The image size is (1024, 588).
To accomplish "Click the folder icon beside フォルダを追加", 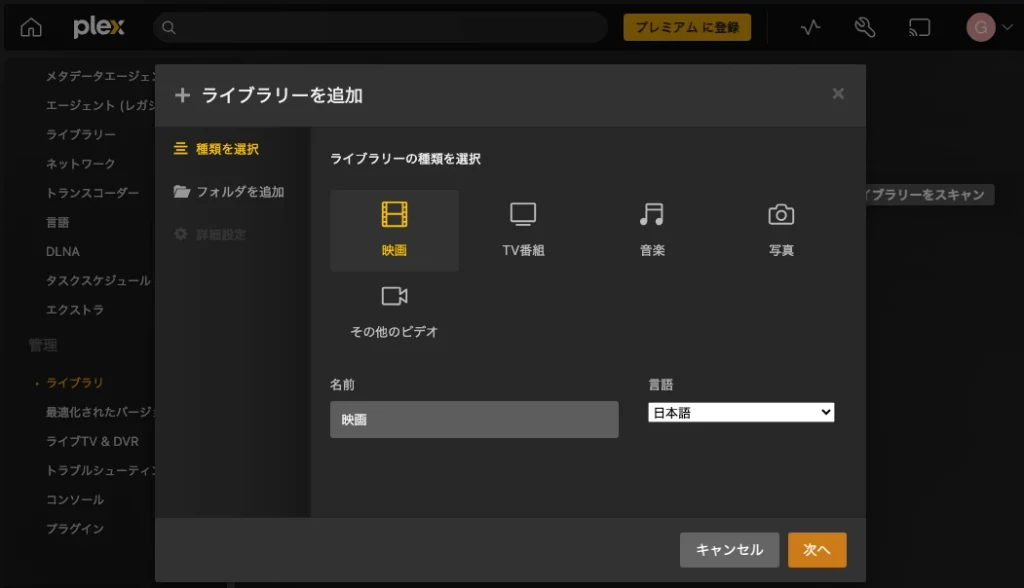I will click(182, 191).
